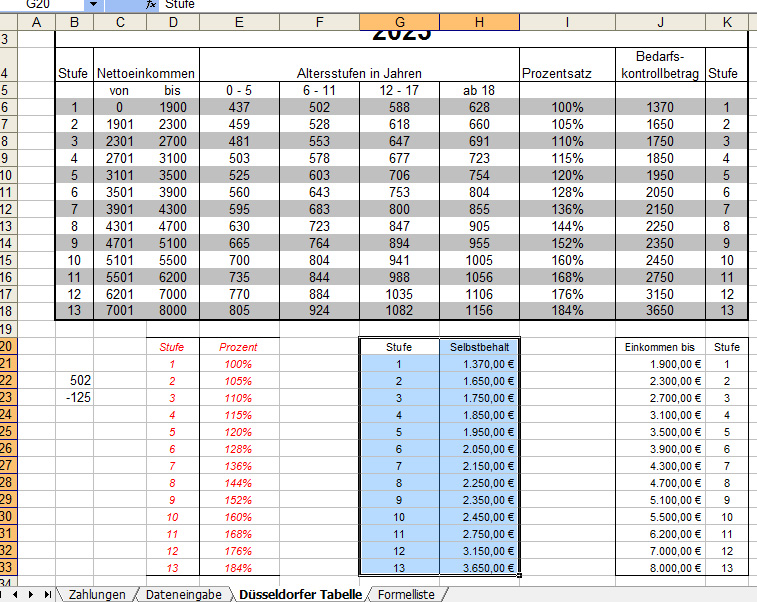The height and width of the screenshot is (602, 757).
Task: Click the Einkommen bis header cell
Action: (660, 347)
